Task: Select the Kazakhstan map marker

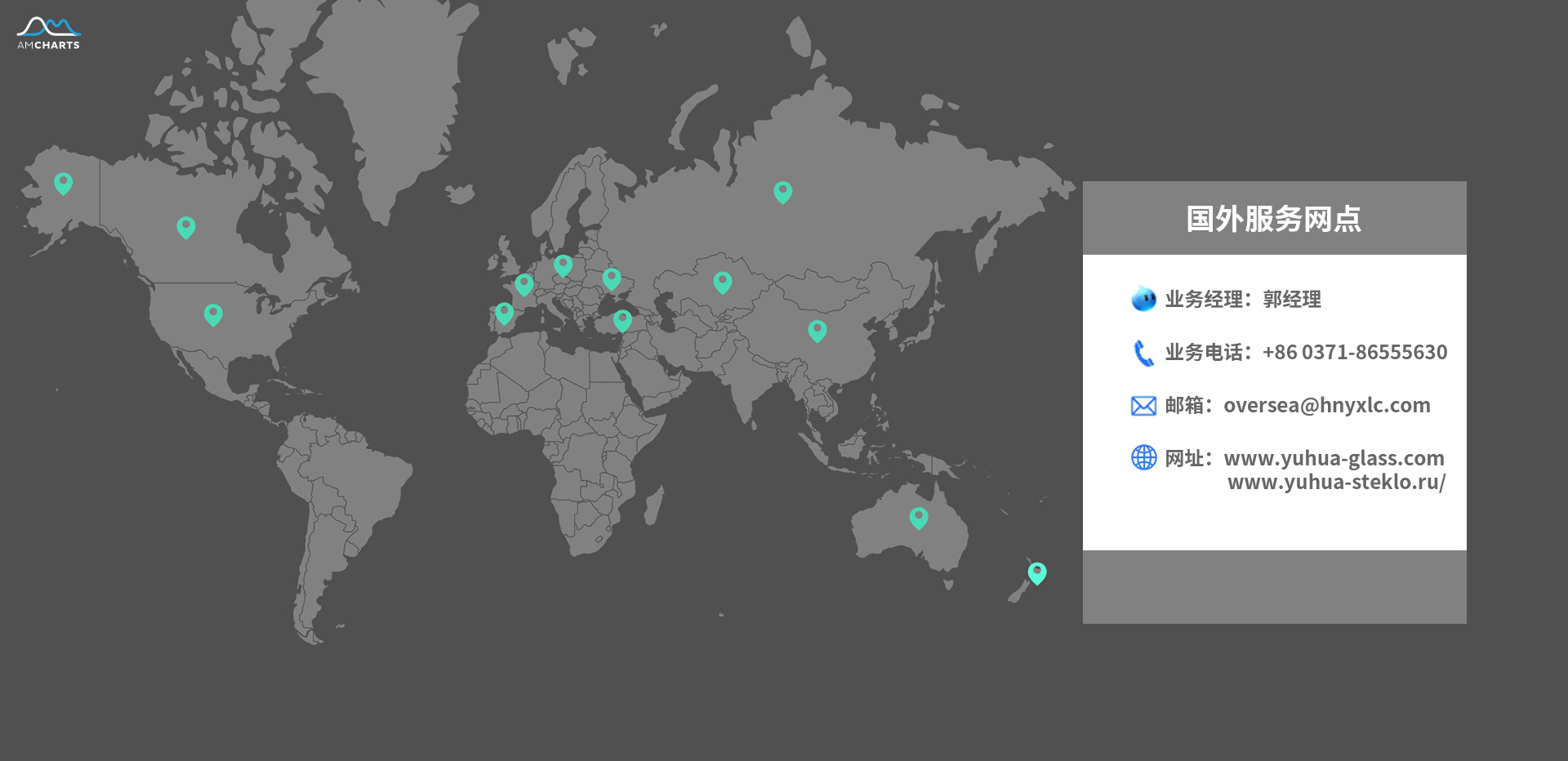Action: click(722, 282)
